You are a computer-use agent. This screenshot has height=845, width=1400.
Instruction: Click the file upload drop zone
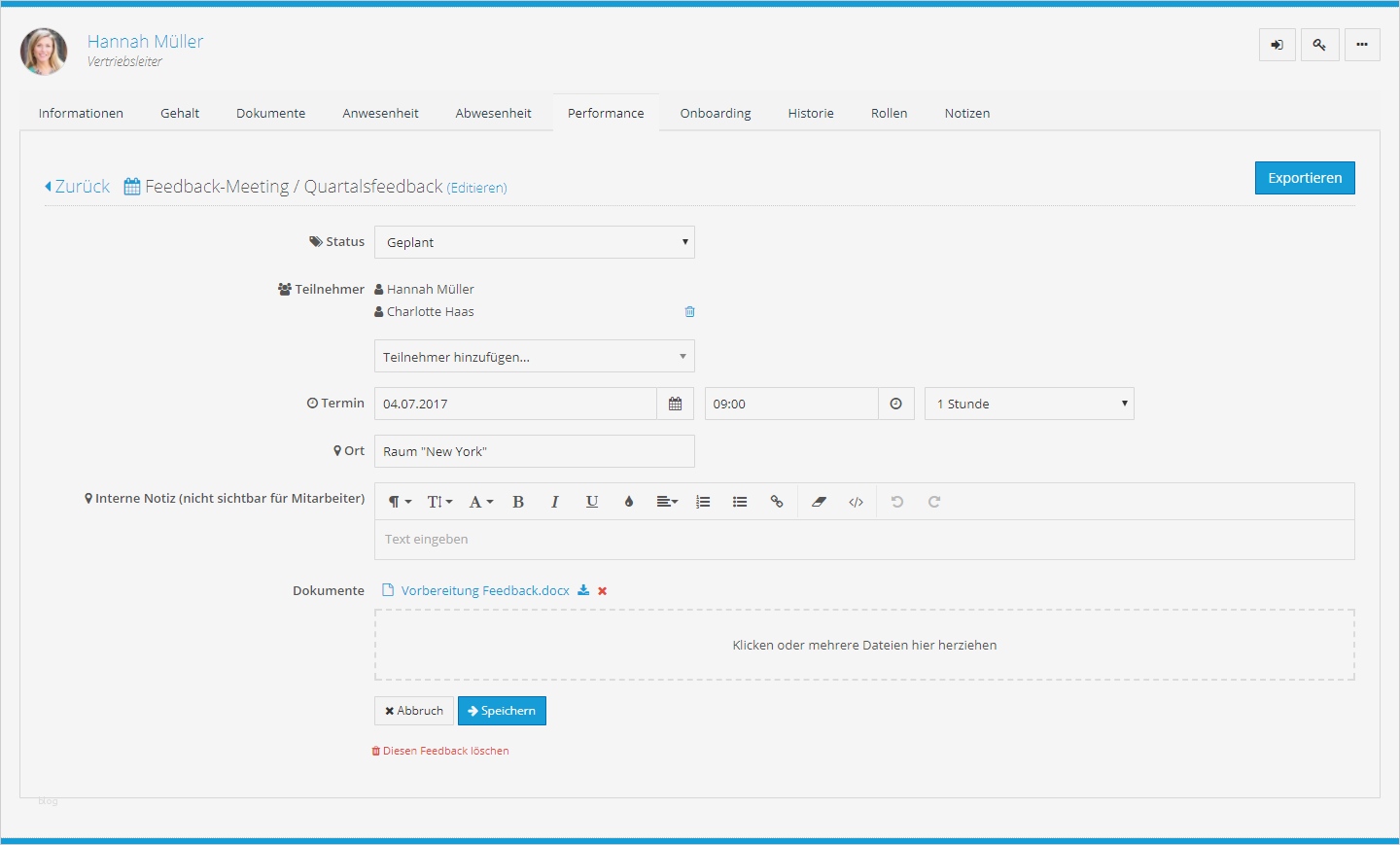click(864, 645)
